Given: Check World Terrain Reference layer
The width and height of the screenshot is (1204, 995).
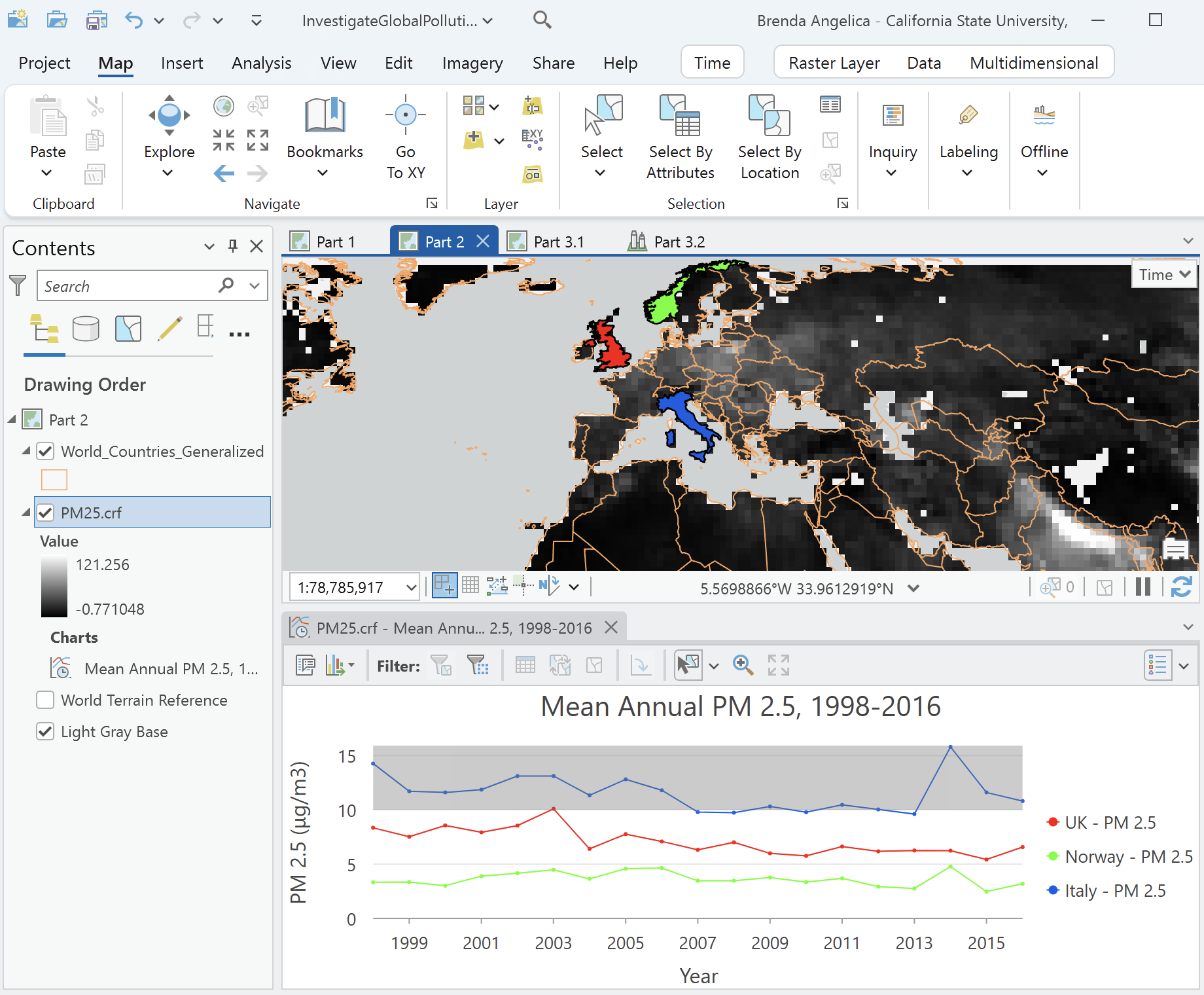Looking at the screenshot, I should (45, 700).
